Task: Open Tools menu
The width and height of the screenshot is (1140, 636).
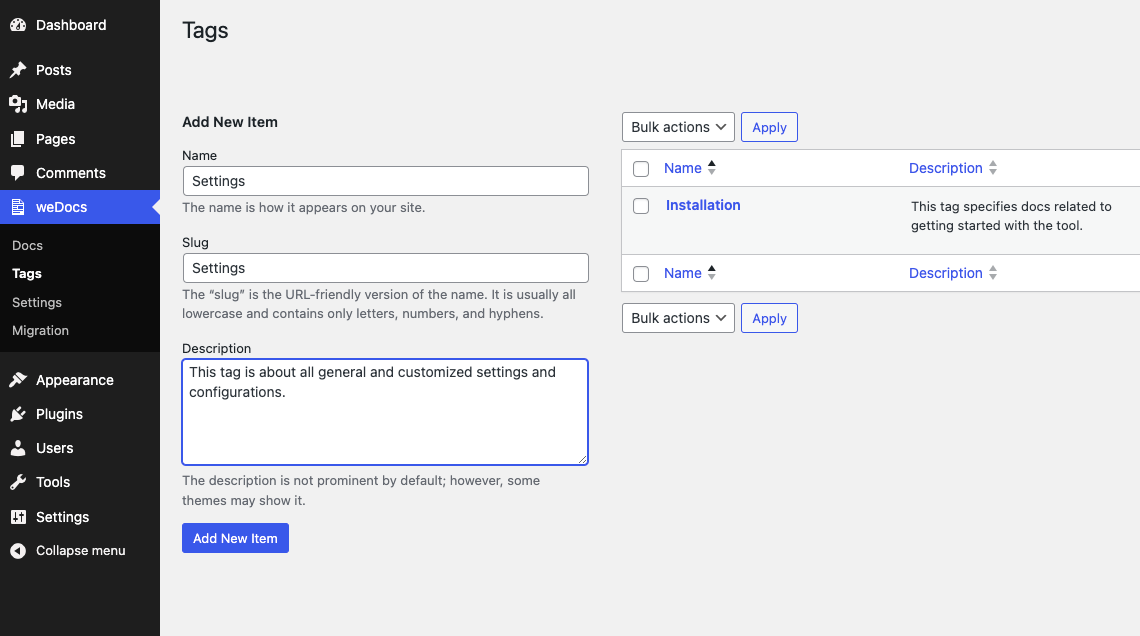Action: (x=53, y=482)
